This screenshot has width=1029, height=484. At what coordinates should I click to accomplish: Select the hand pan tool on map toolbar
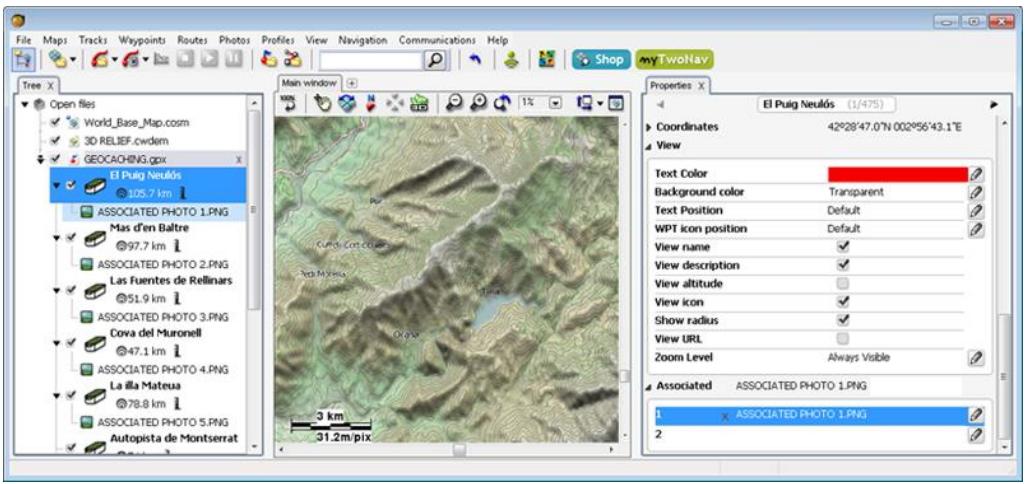tap(321, 104)
